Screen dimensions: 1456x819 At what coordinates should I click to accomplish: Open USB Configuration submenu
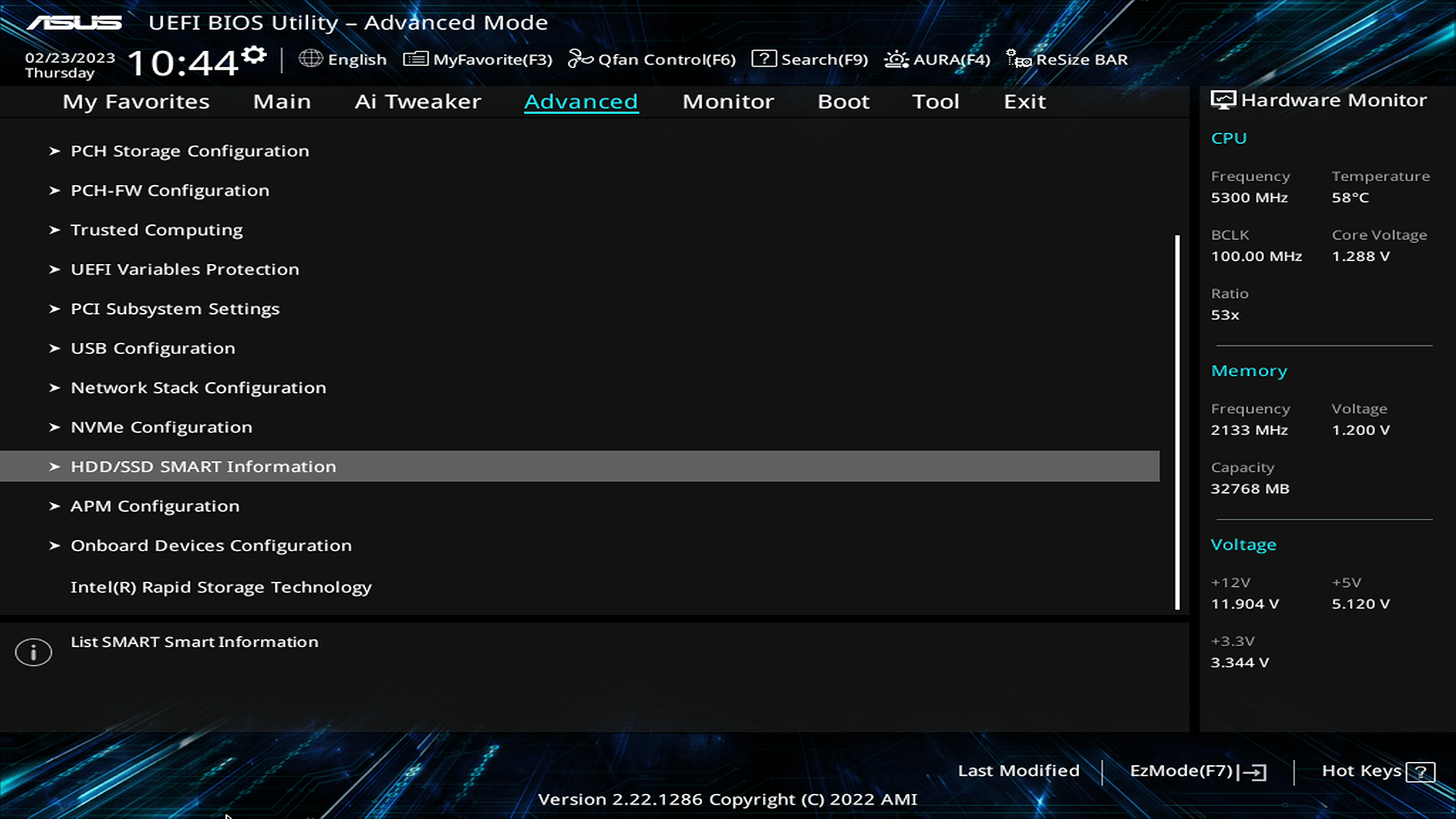152,348
